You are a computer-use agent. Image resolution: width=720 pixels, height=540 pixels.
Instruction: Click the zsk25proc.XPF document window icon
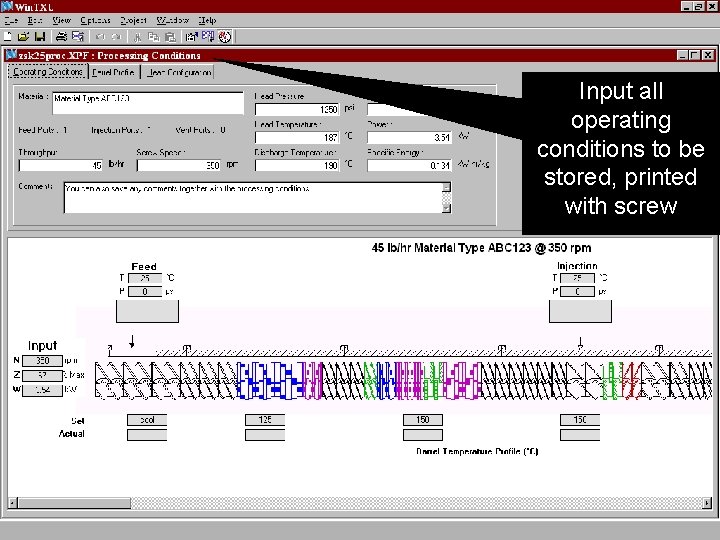[11, 55]
